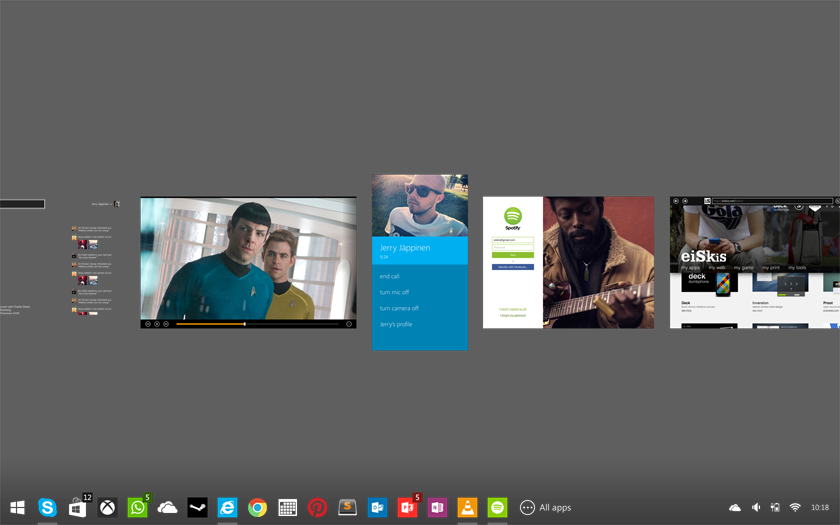Click the power plug battery tray icon
The height and width of the screenshot is (525, 840).
click(x=775, y=507)
